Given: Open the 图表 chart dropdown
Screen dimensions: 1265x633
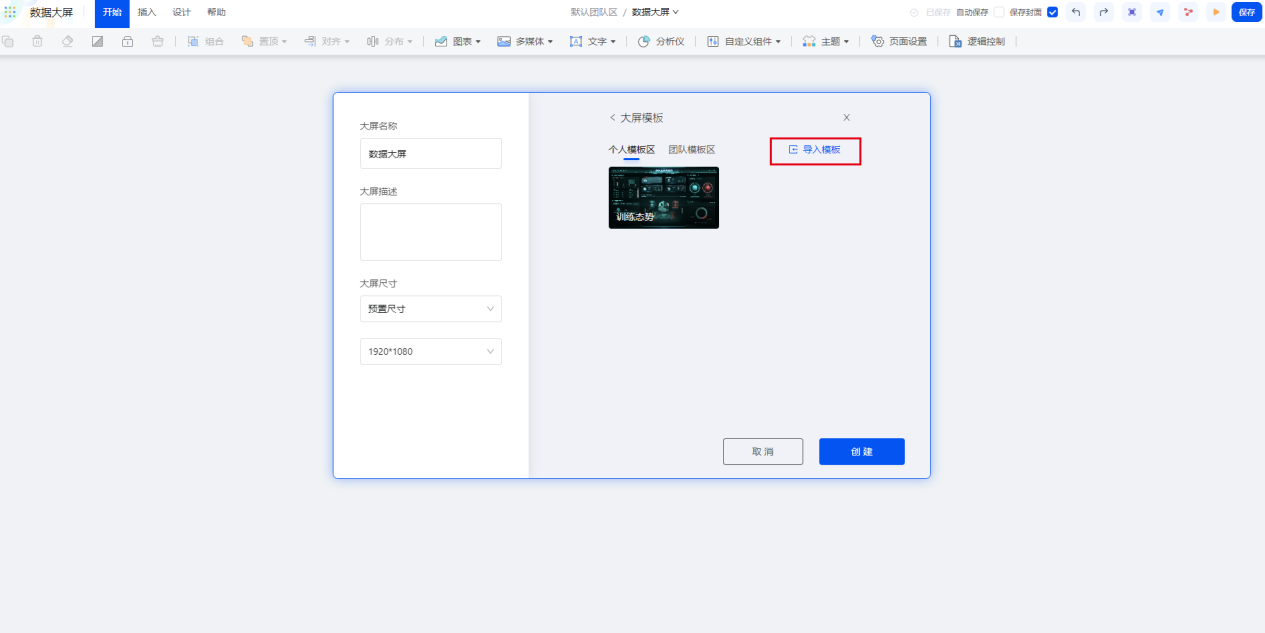Looking at the screenshot, I should coord(457,42).
